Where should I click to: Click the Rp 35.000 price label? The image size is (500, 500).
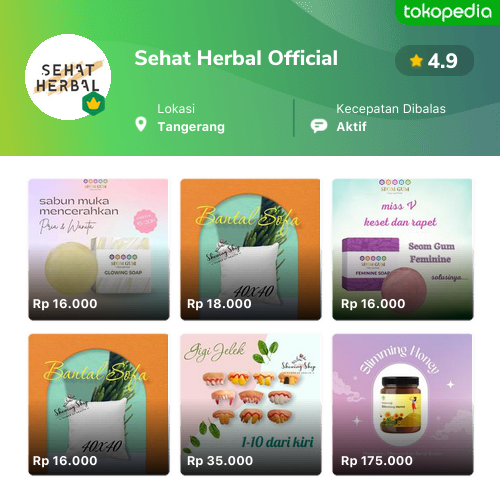[x=220, y=461]
